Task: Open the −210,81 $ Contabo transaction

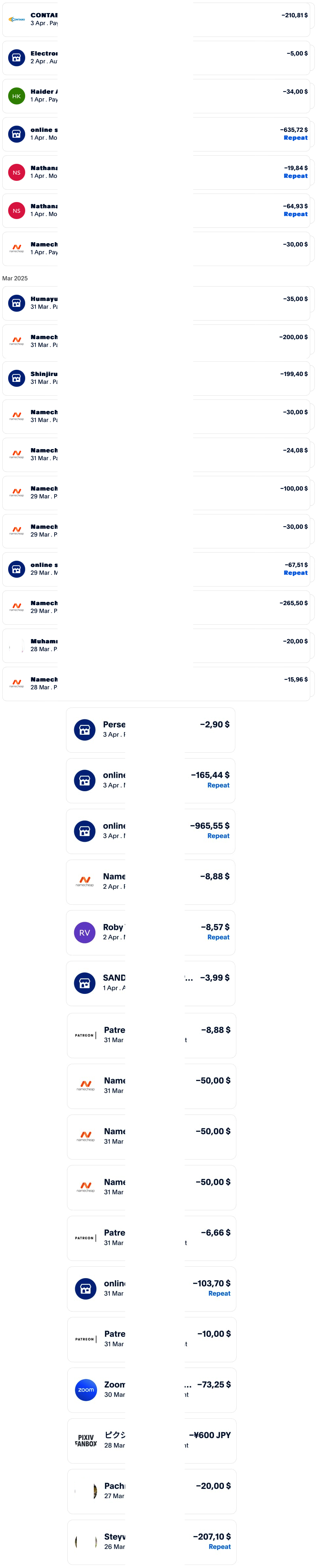Action: click(x=159, y=20)
